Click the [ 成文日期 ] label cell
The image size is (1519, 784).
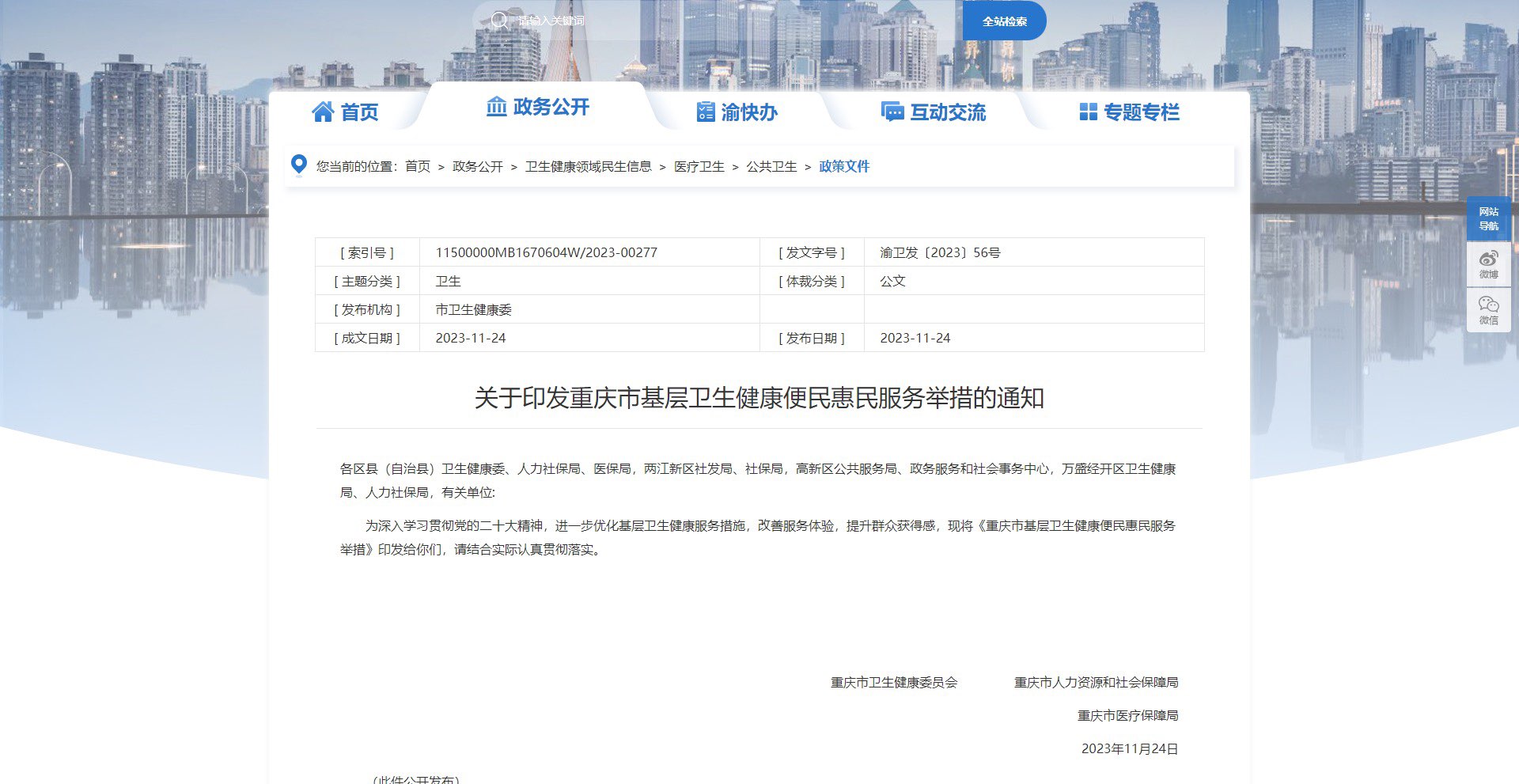pyautogui.click(x=367, y=338)
